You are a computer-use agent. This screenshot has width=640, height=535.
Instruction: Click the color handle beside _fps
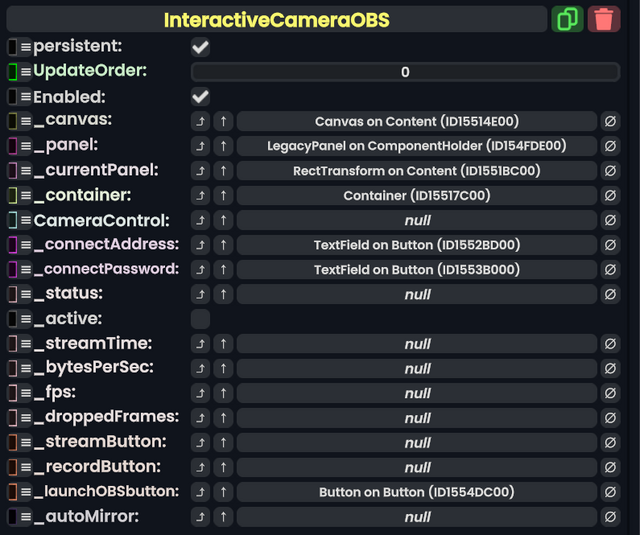click(12, 393)
